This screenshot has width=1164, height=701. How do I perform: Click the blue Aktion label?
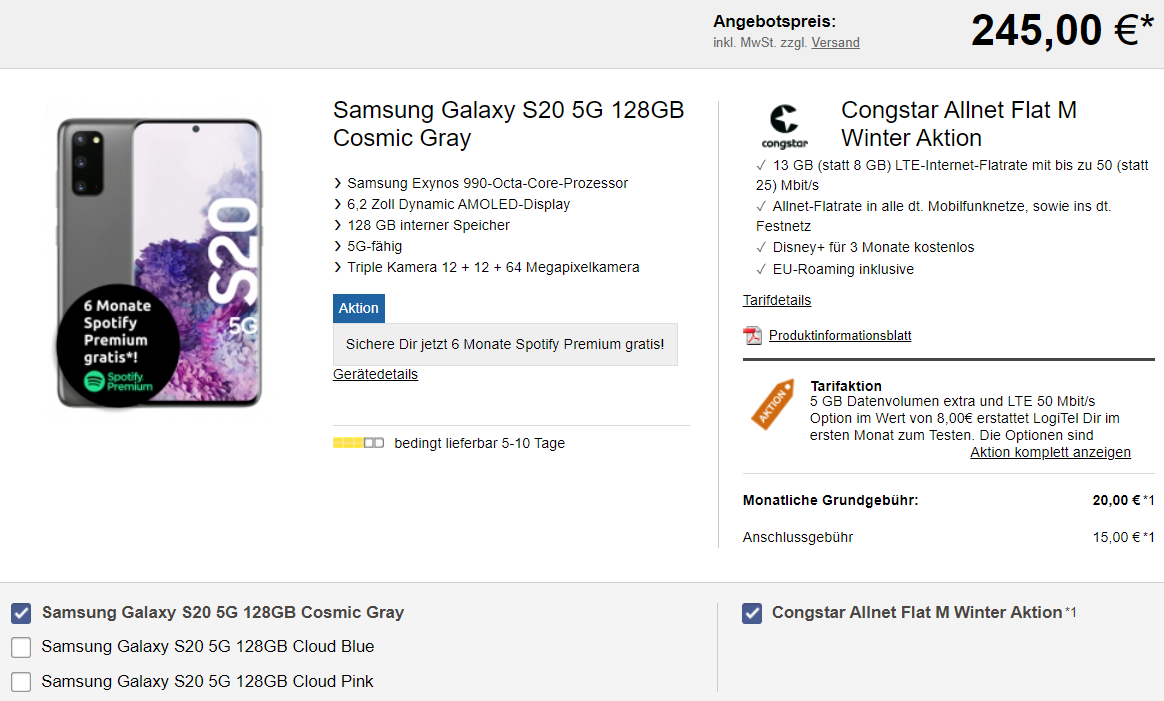click(x=358, y=308)
